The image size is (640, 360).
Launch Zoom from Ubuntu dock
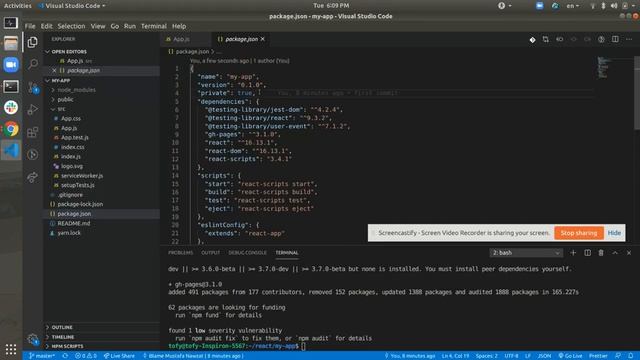click(11, 64)
